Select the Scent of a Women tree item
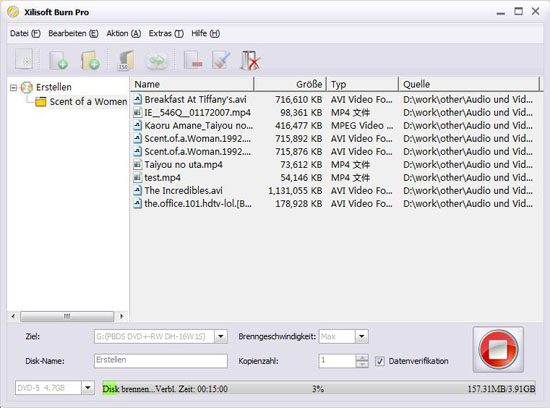The image size is (550, 408). (x=88, y=102)
